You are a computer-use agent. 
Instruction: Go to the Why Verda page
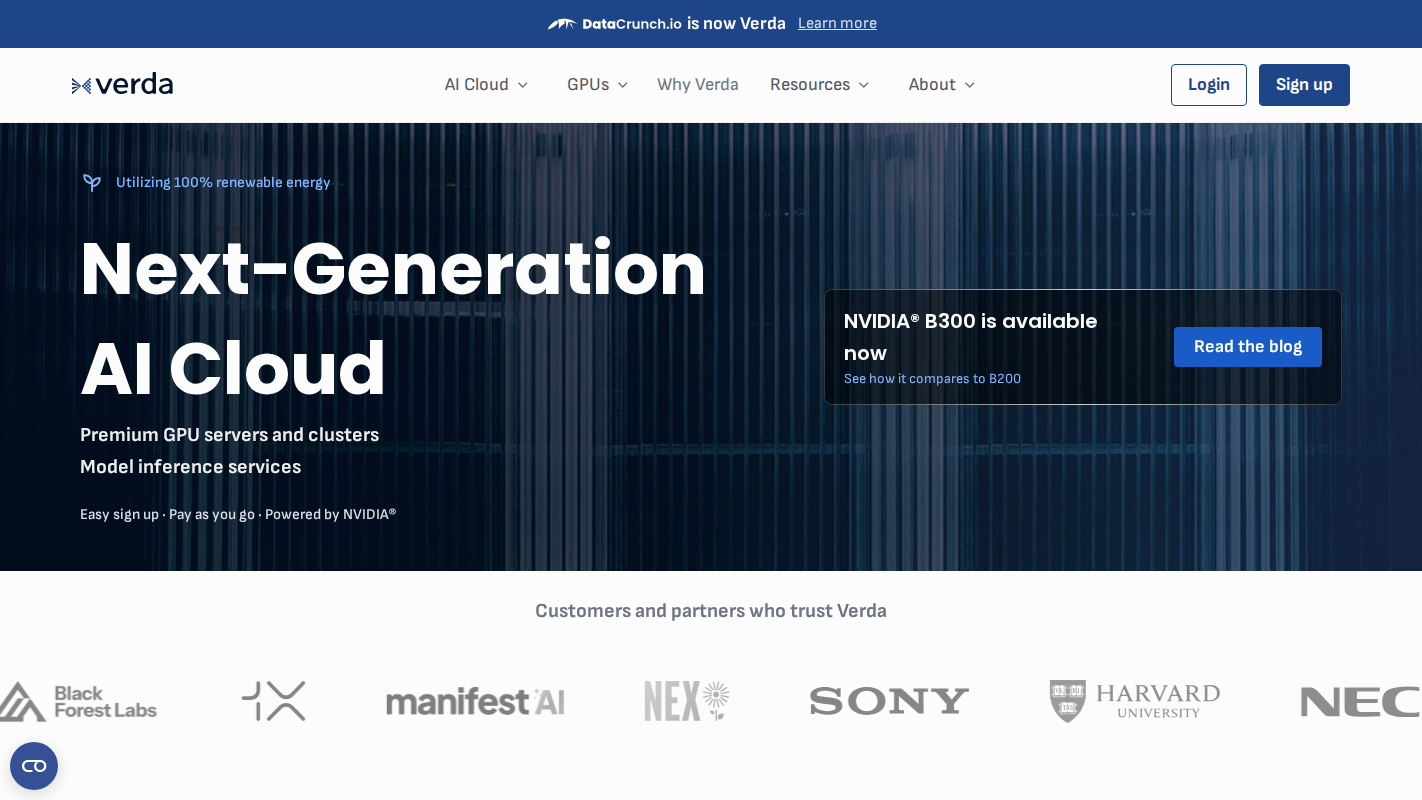(x=698, y=85)
